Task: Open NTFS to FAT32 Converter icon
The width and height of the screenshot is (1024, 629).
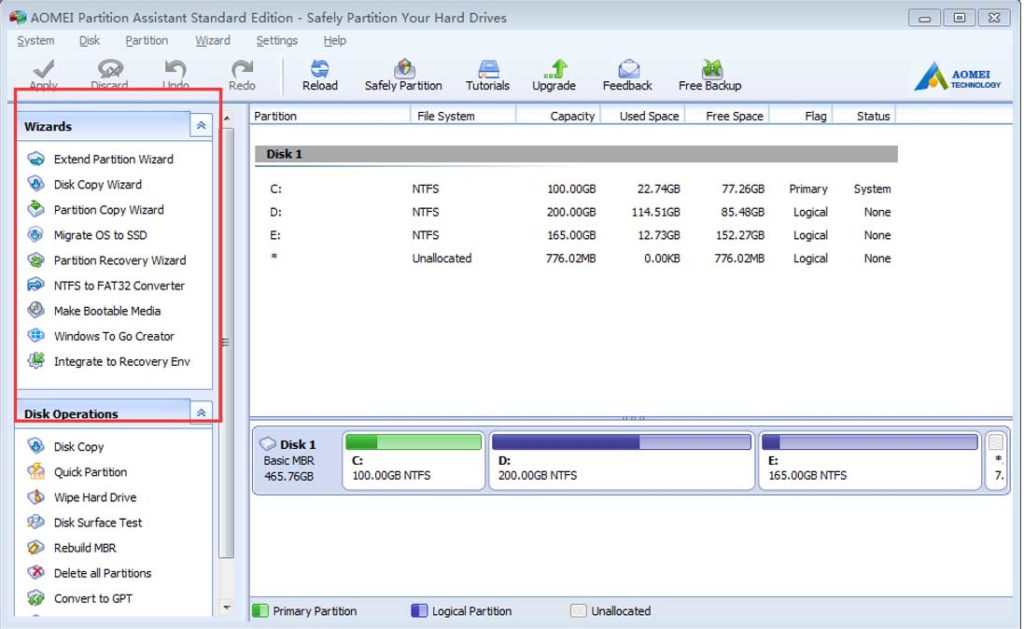Action: (36, 285)
